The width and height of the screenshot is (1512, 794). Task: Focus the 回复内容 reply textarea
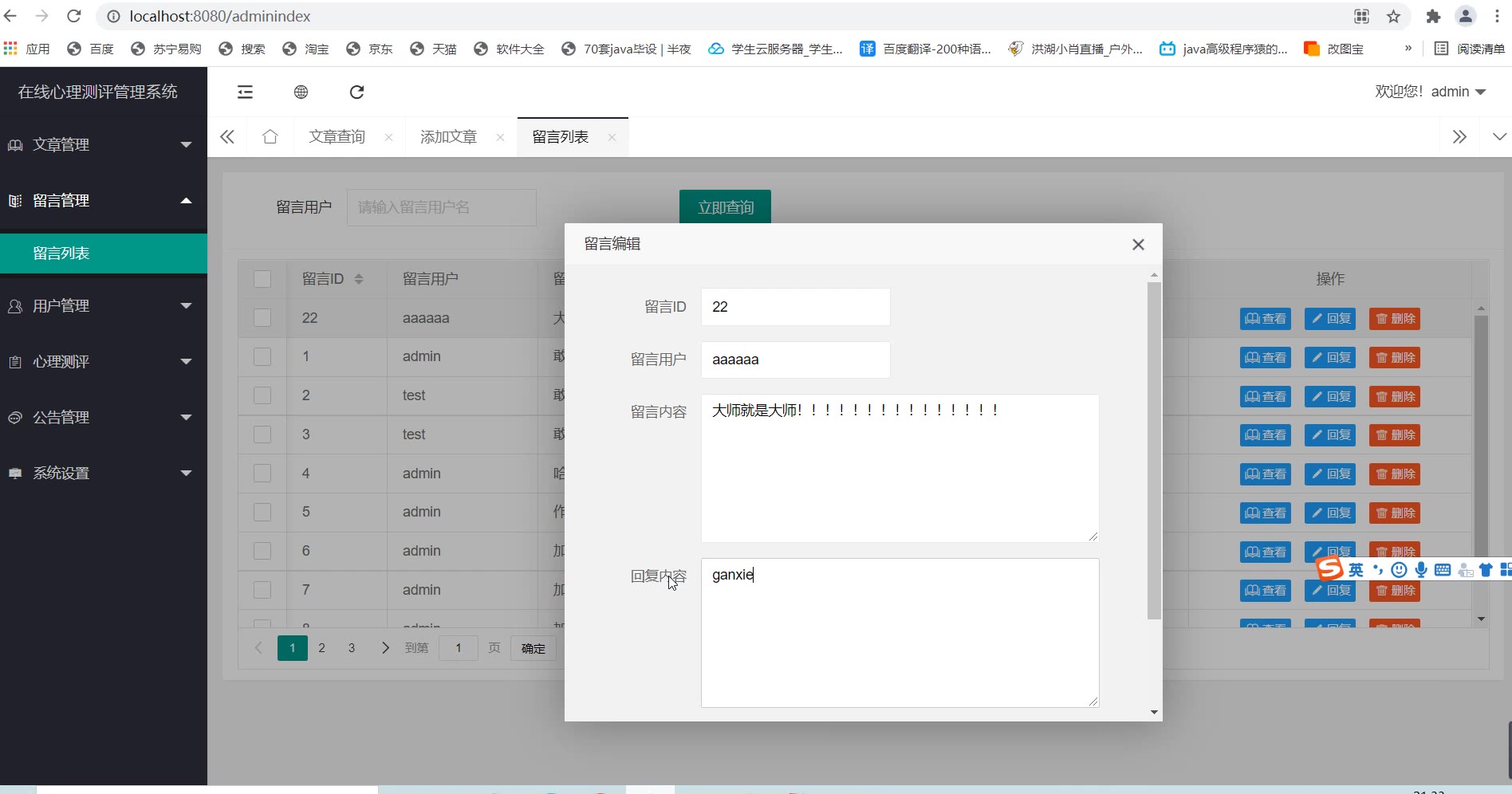(x=900, y=633)
